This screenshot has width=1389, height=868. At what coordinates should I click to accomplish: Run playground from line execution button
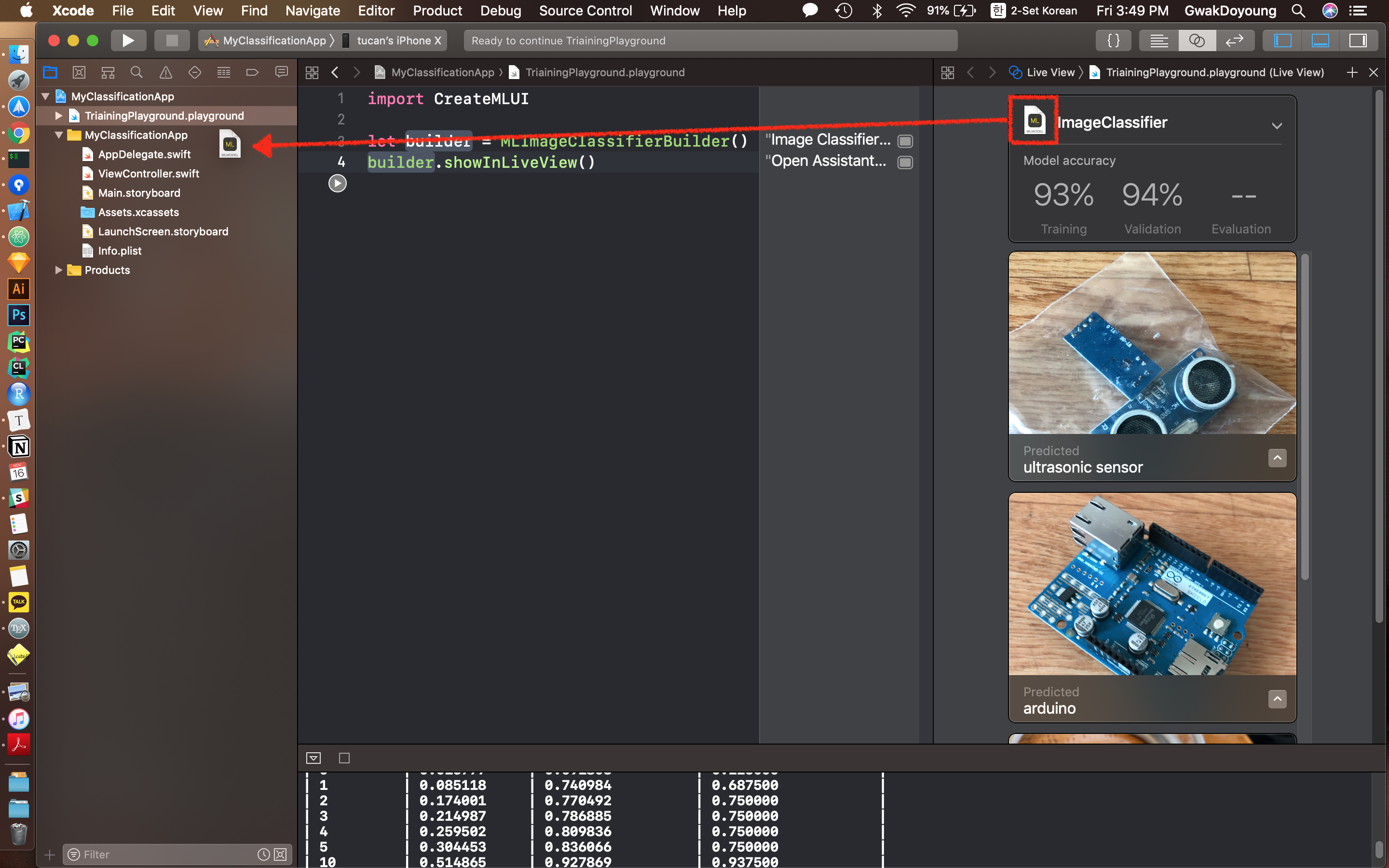pyautogui.click(x=338, y=184)
